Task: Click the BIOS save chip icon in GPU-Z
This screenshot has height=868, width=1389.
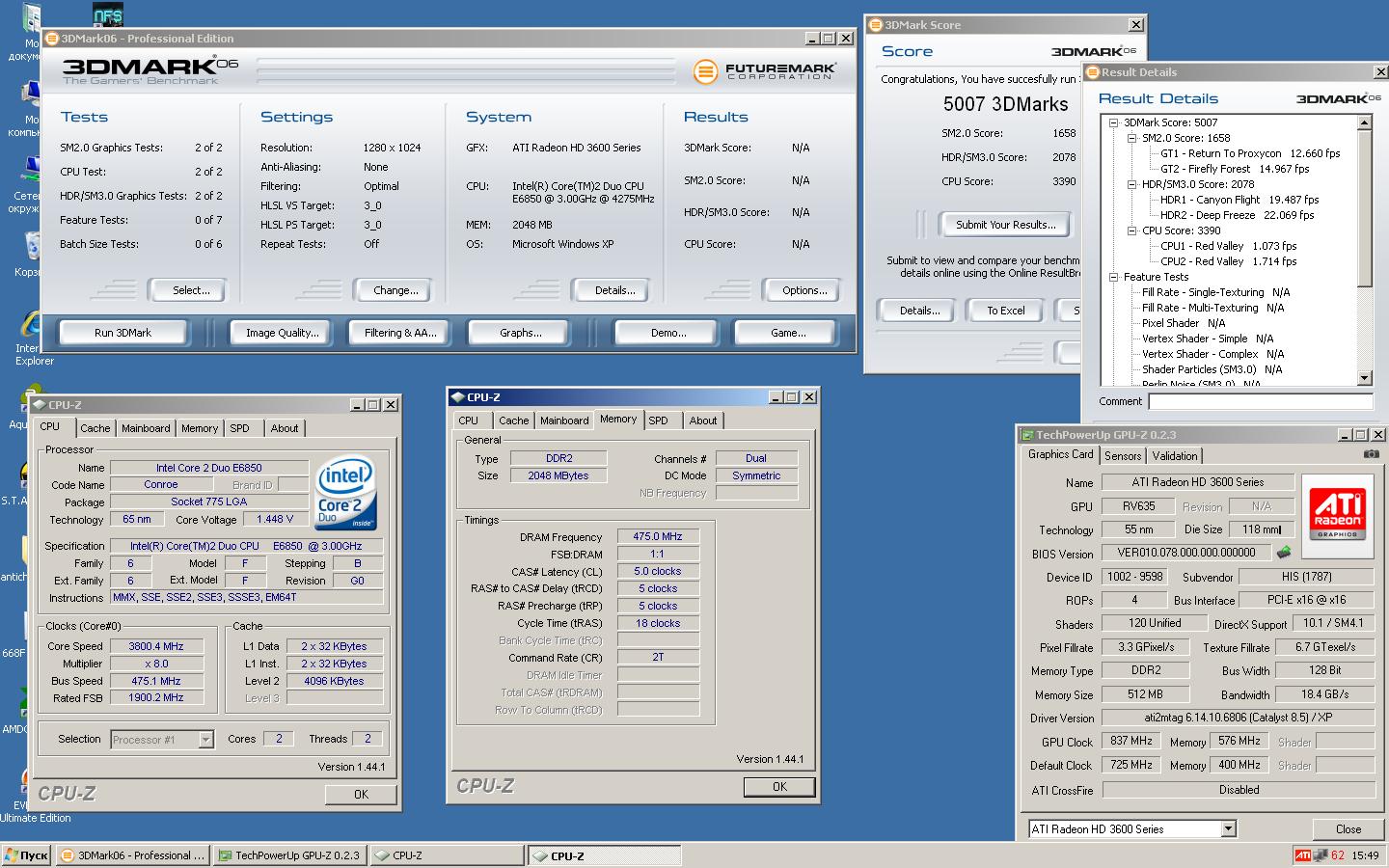Action: [x=1284, y=553]
